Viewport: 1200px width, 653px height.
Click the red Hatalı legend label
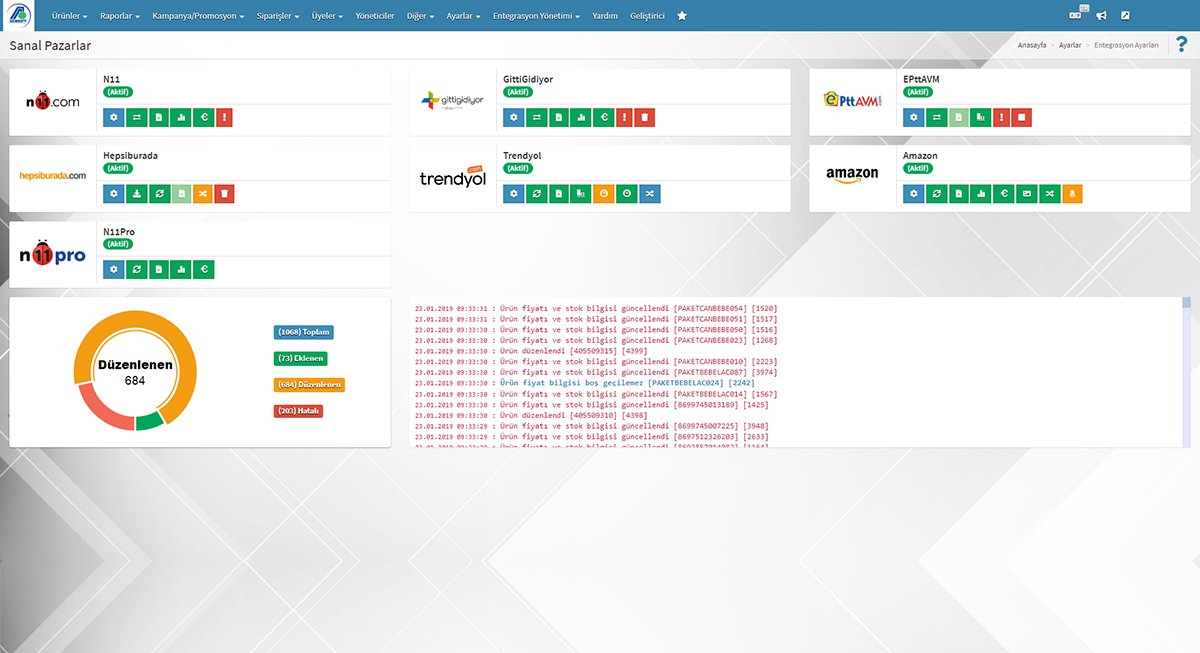pyautogui.click(x=298, y=411)
